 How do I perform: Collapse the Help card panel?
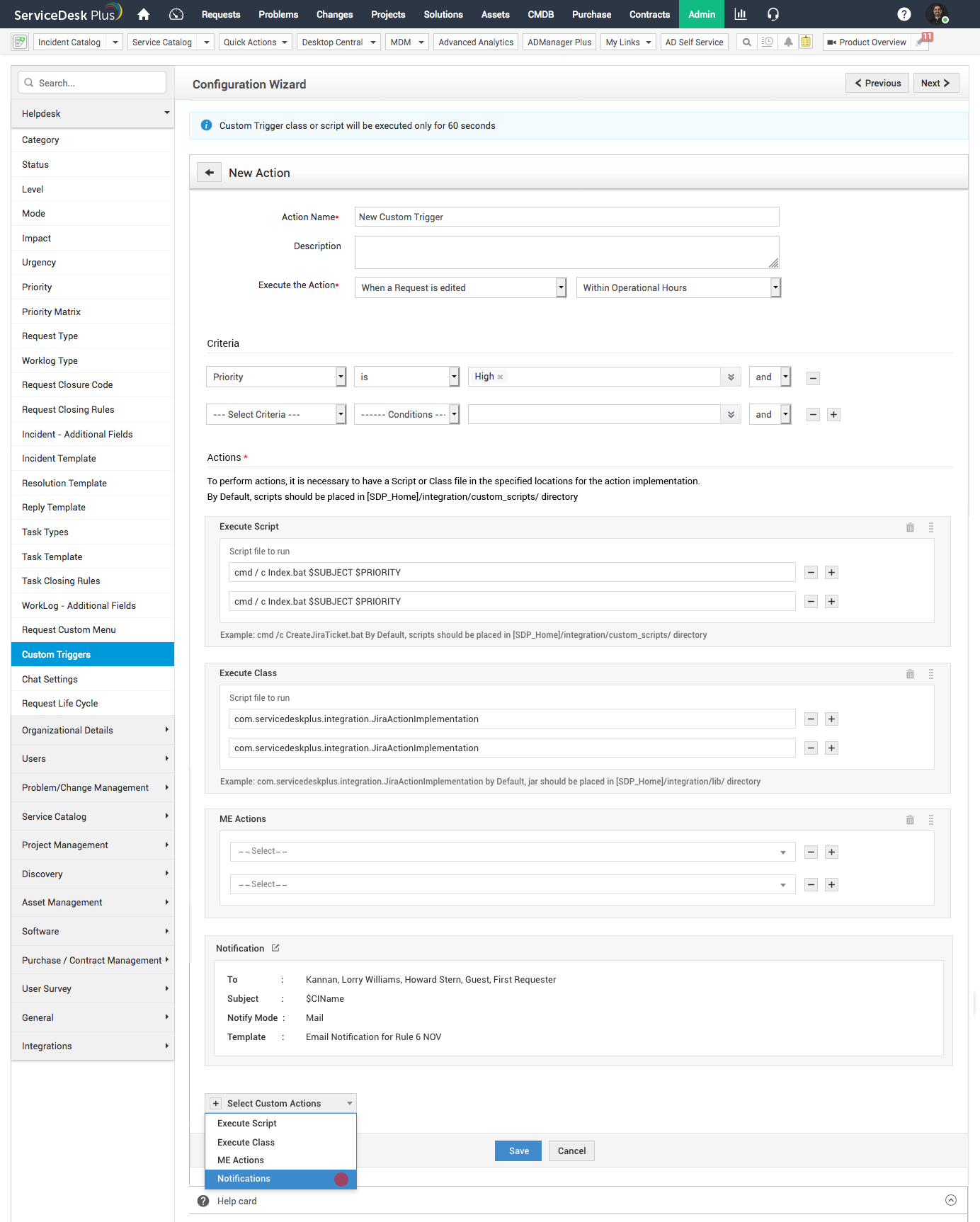pyautogui.click(x=951, y=1200)
